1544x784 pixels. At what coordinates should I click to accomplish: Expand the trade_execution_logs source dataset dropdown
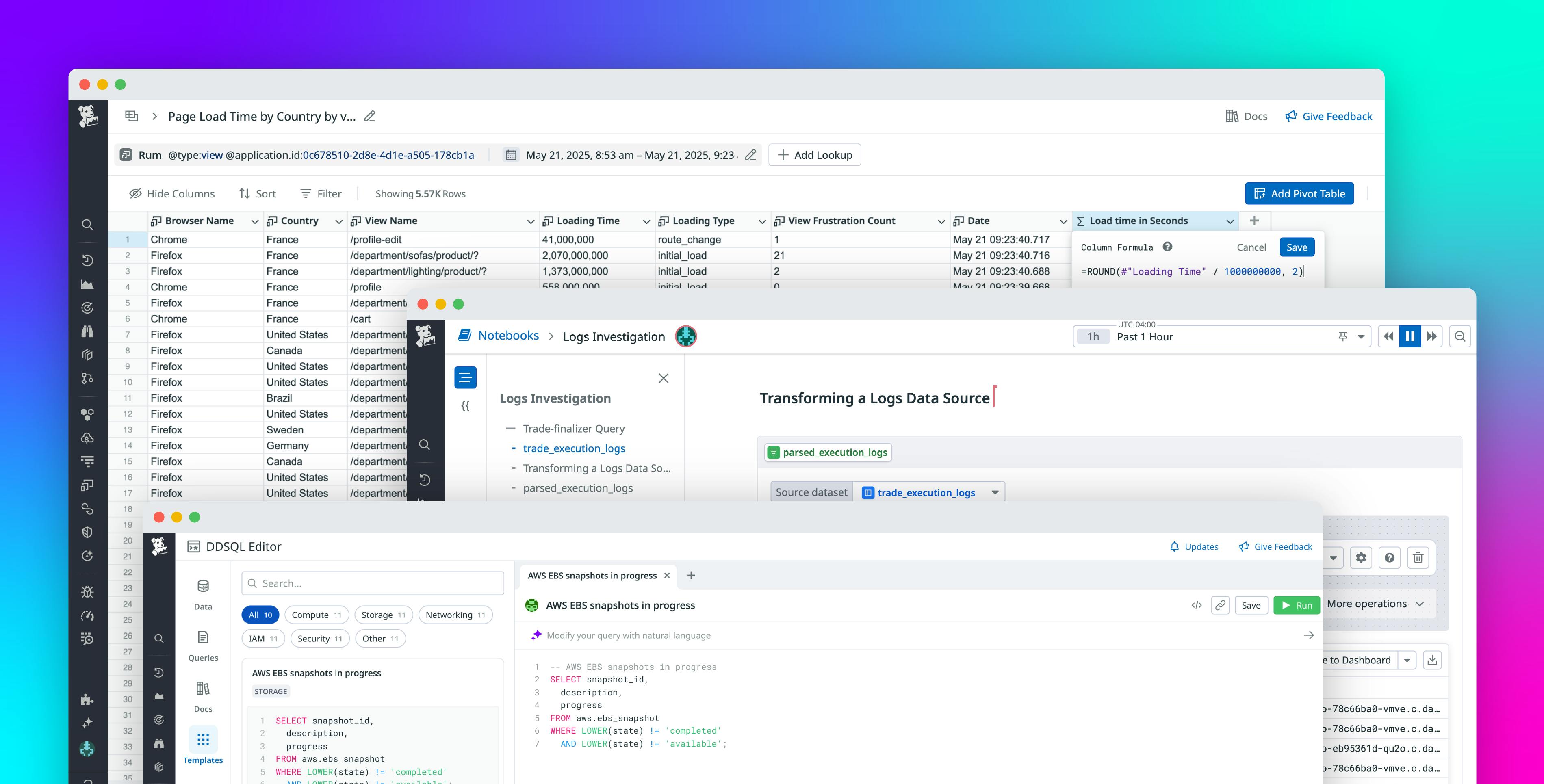995,492
